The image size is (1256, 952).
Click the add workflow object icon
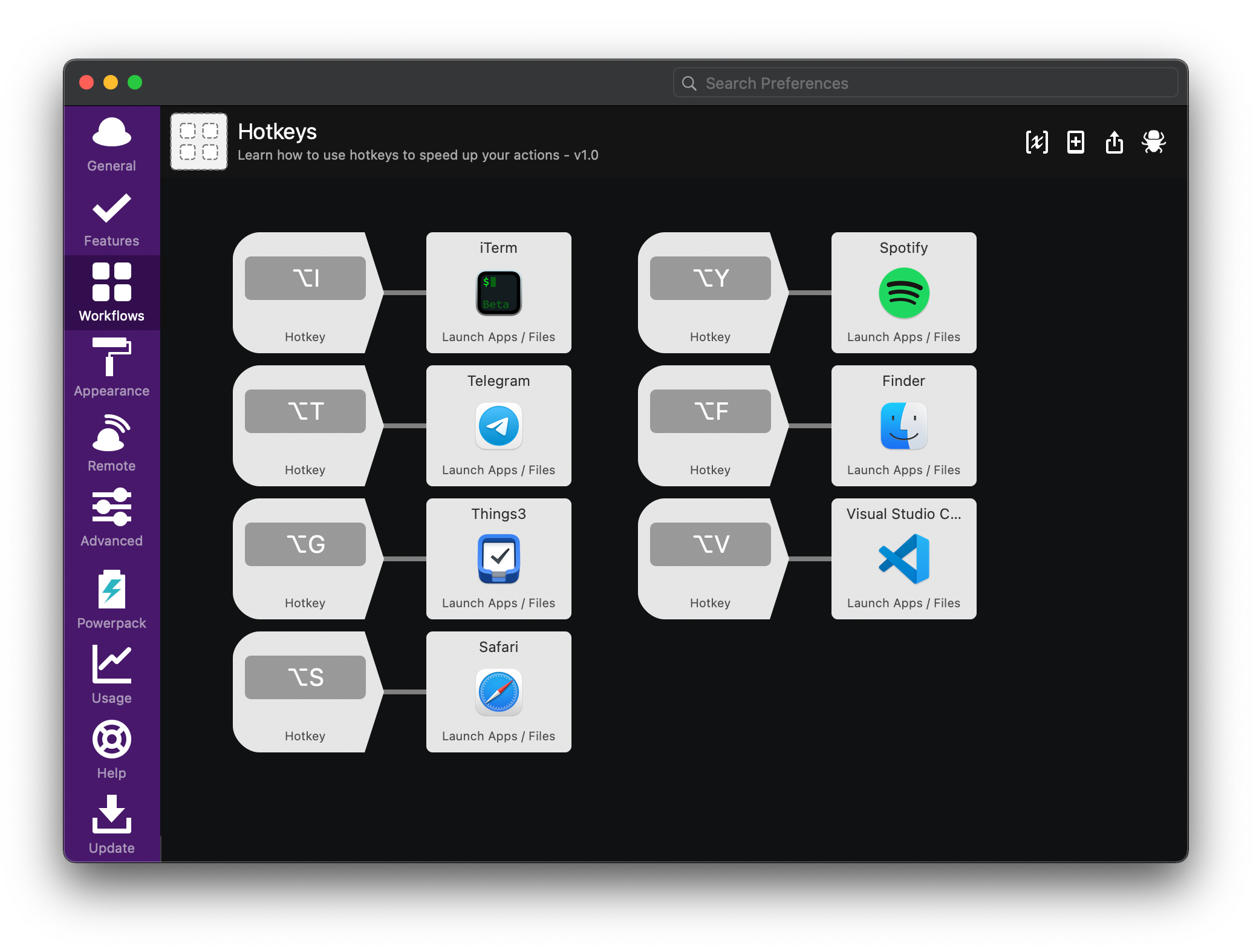pos(1075,142)
